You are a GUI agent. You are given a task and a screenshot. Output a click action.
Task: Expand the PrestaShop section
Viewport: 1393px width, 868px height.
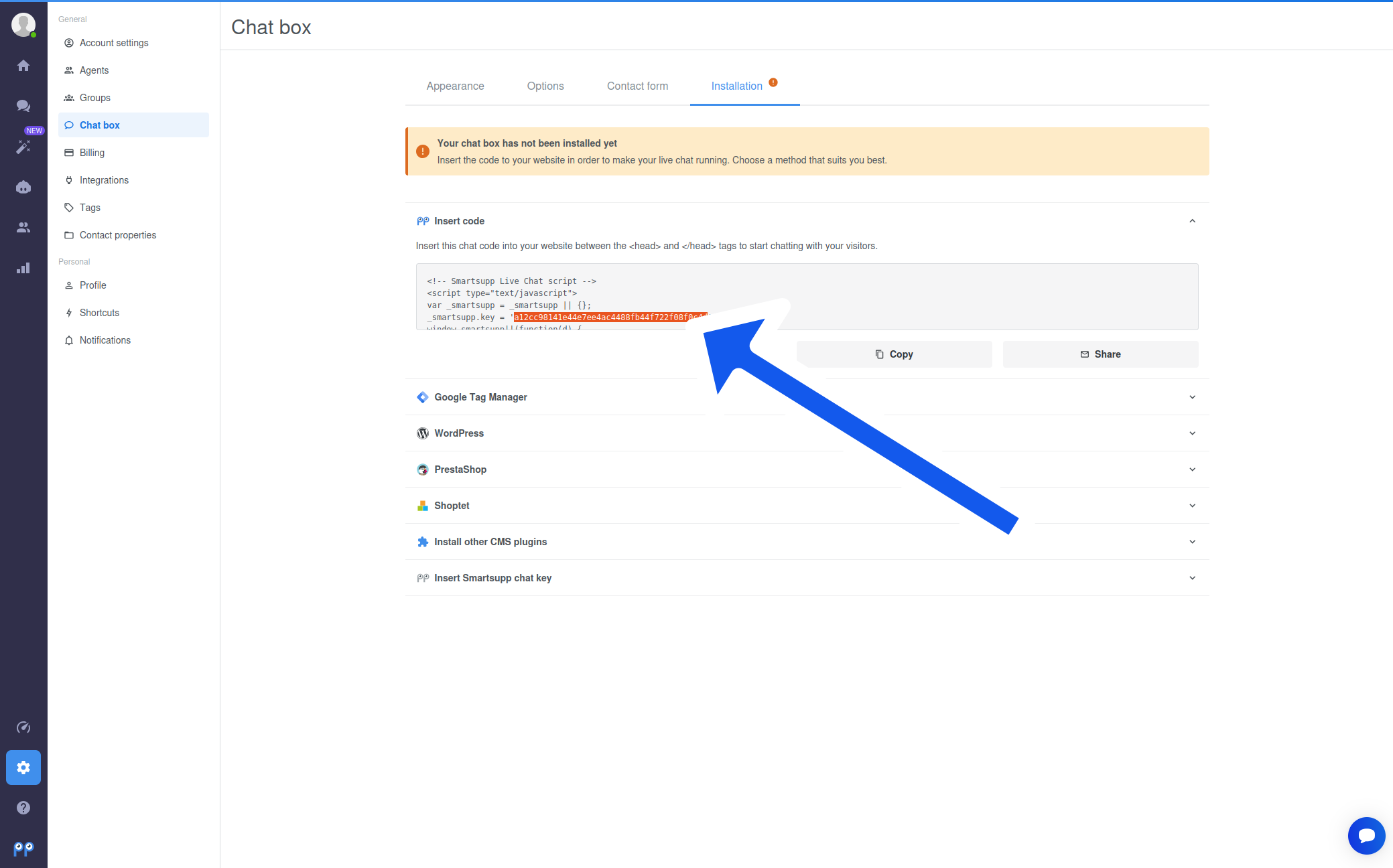click(x=1192, y=469)
